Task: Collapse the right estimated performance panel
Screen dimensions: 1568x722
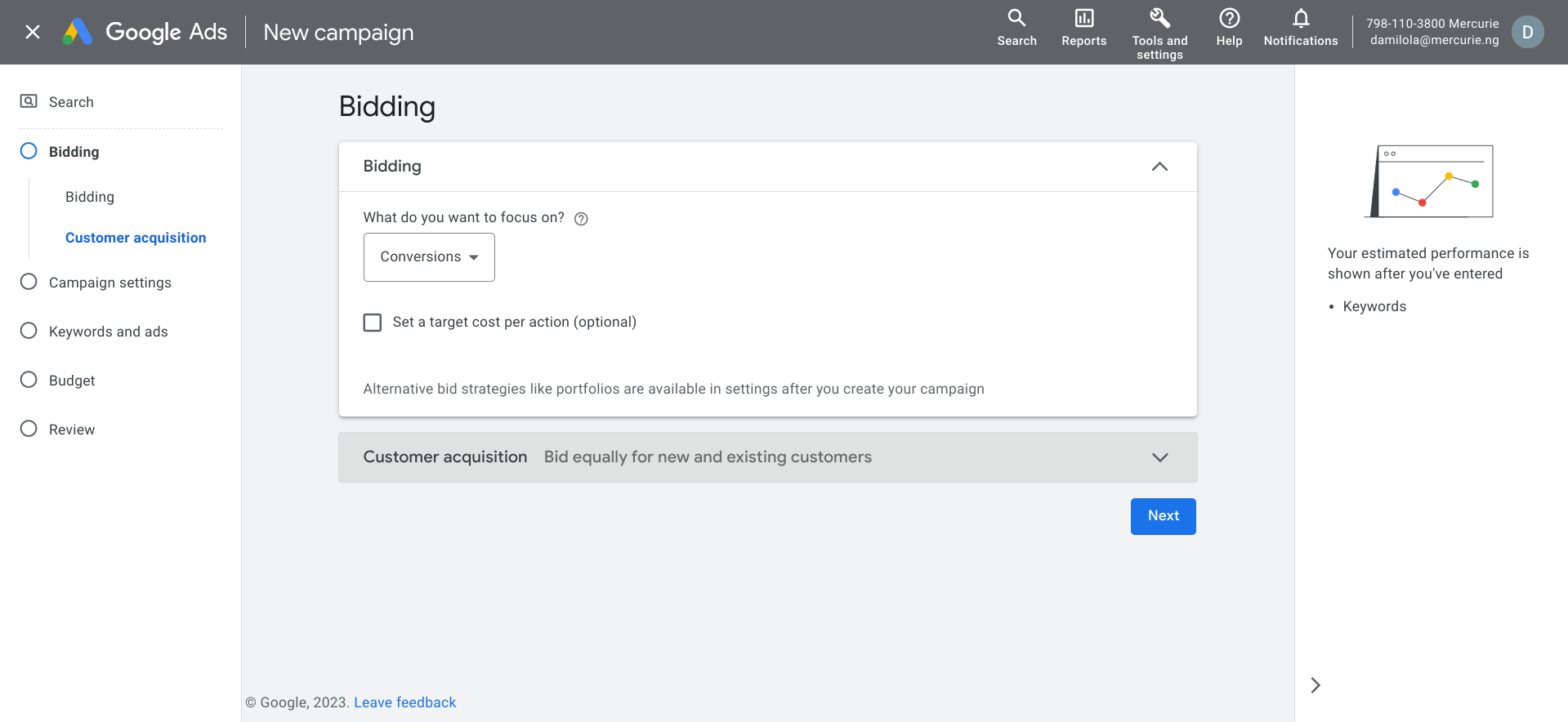Action: point(1316,685)
